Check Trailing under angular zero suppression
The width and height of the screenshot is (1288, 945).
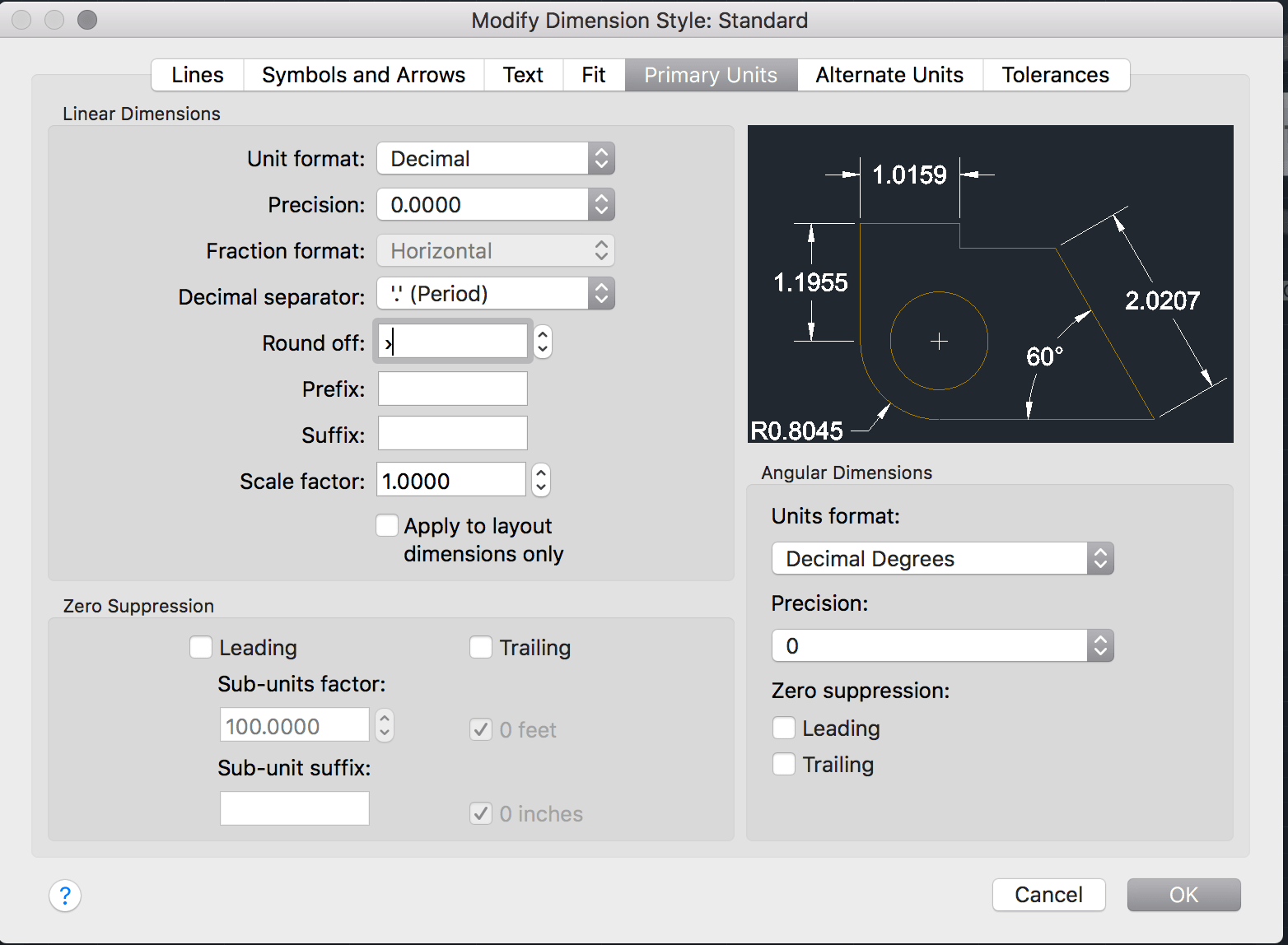[784, 764]
